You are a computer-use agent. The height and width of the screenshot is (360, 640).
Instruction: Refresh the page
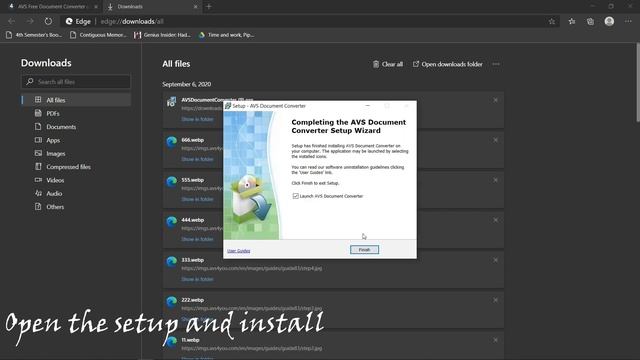[48, 21]
